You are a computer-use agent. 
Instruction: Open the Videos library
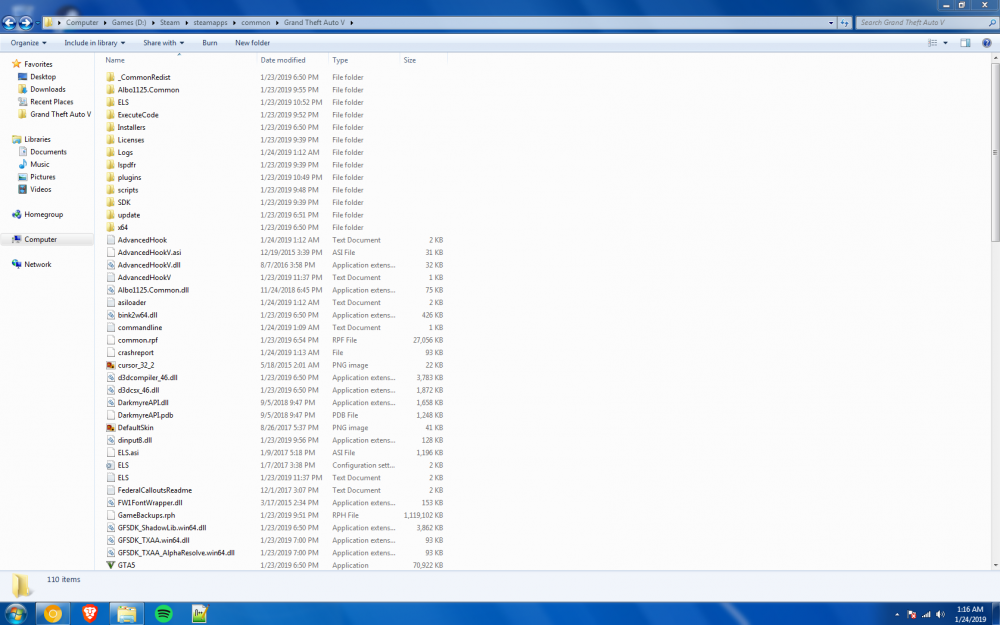tap(41, 189)
